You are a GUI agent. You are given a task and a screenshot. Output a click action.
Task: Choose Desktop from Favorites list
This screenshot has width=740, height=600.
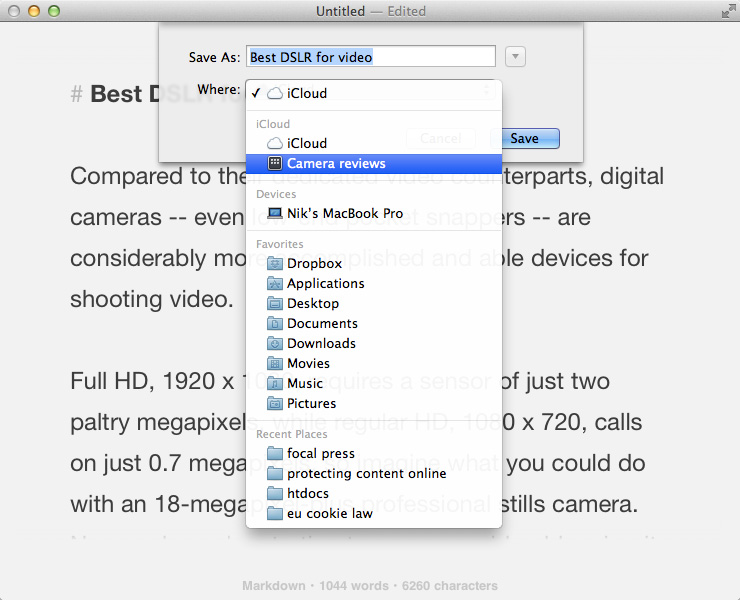point(312,303)
